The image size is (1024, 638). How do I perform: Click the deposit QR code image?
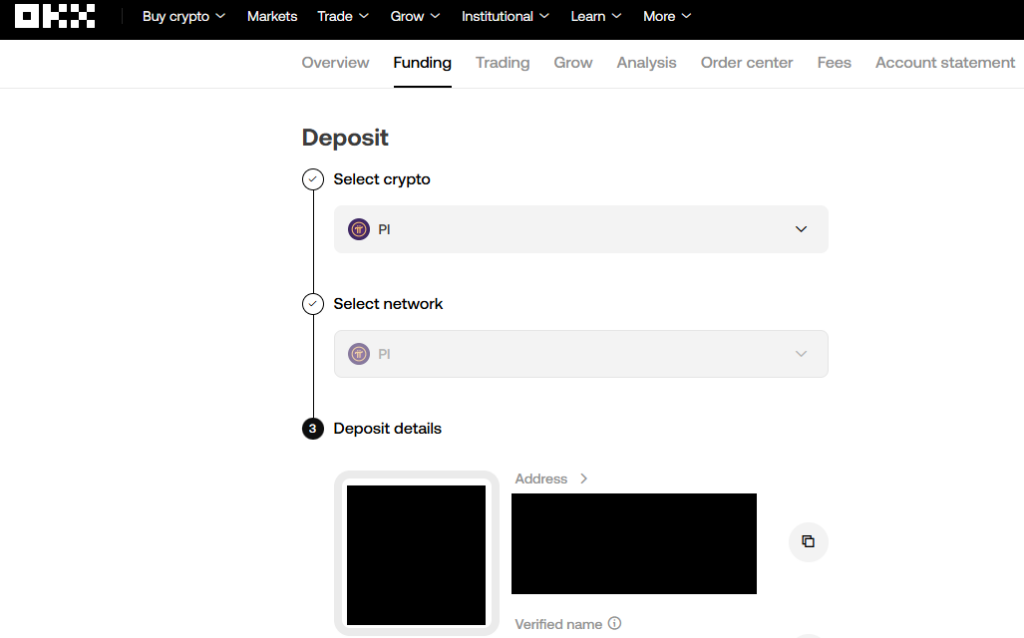tap(416, 555)
